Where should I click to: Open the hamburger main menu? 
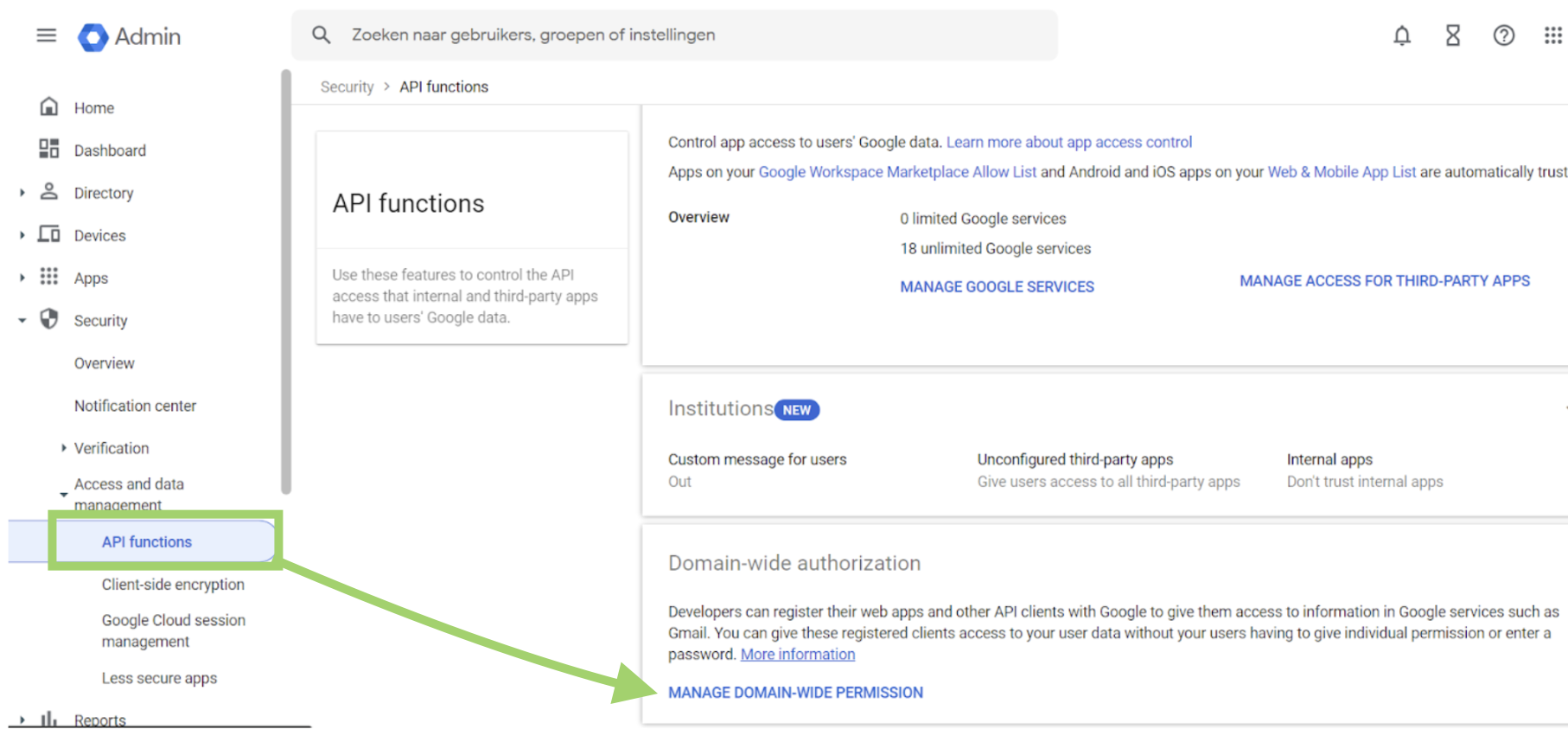47,35
